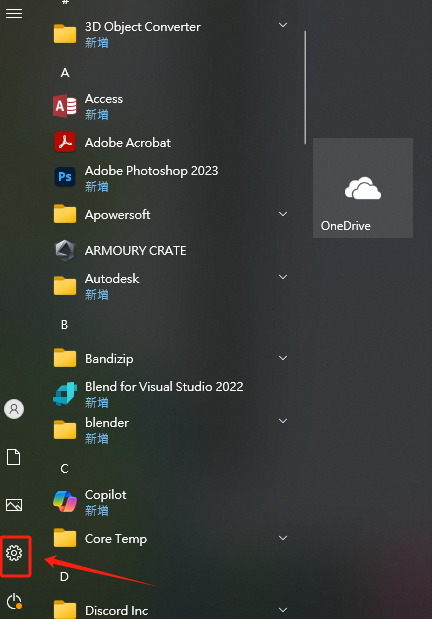Open the Pictures sidebar icon

pos(14,505)
